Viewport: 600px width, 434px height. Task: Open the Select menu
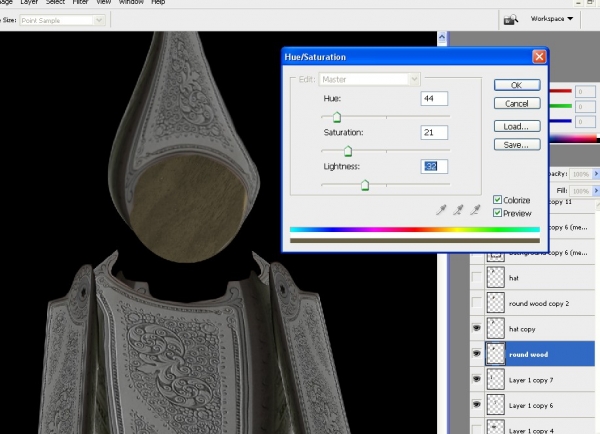pos(55,2)
